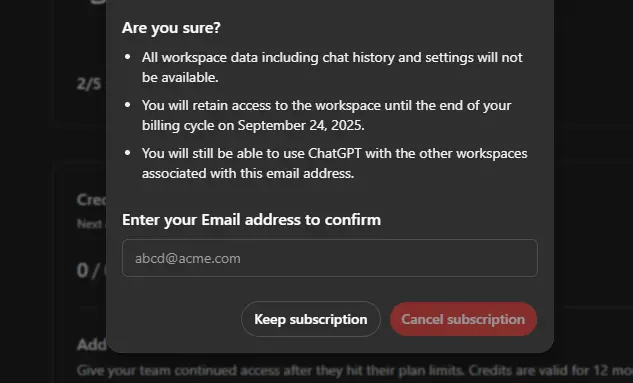Confirm with the red Cancel subscription button
Viewport: 633px width, 383px height.
(x=463, y=319)
